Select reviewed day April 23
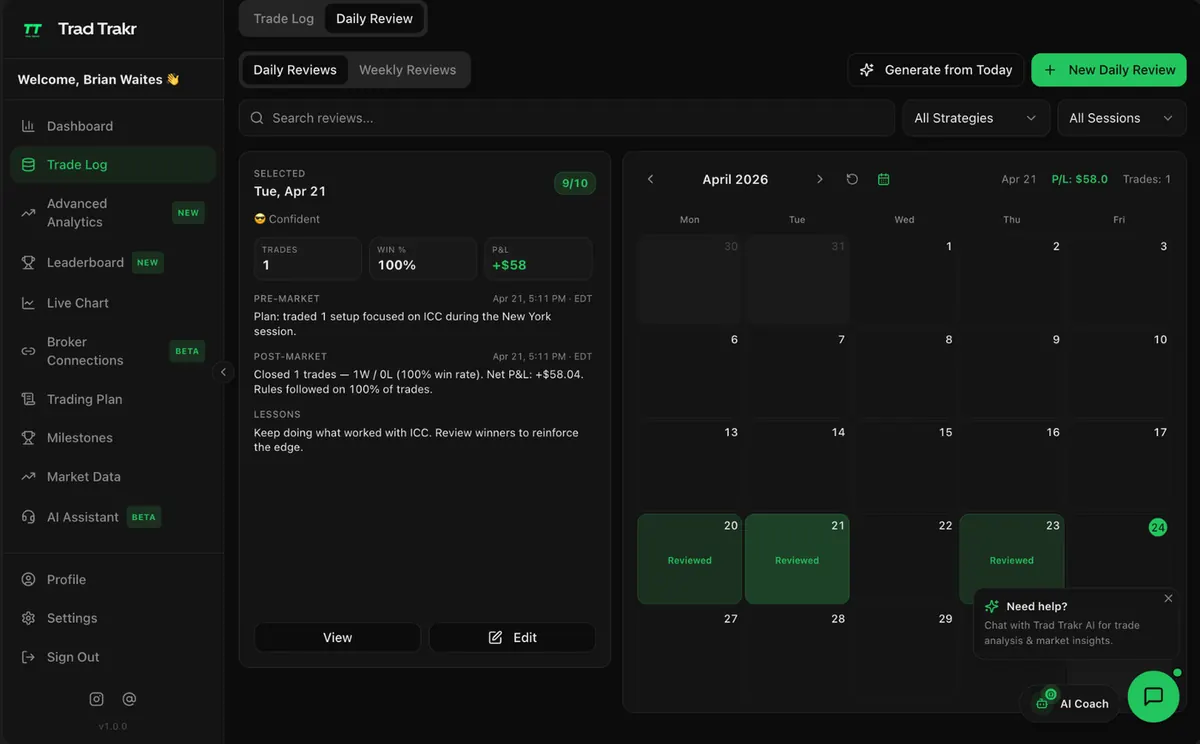The width and height of the screenshot is (1200, 744). click(x=1012, y=559)
